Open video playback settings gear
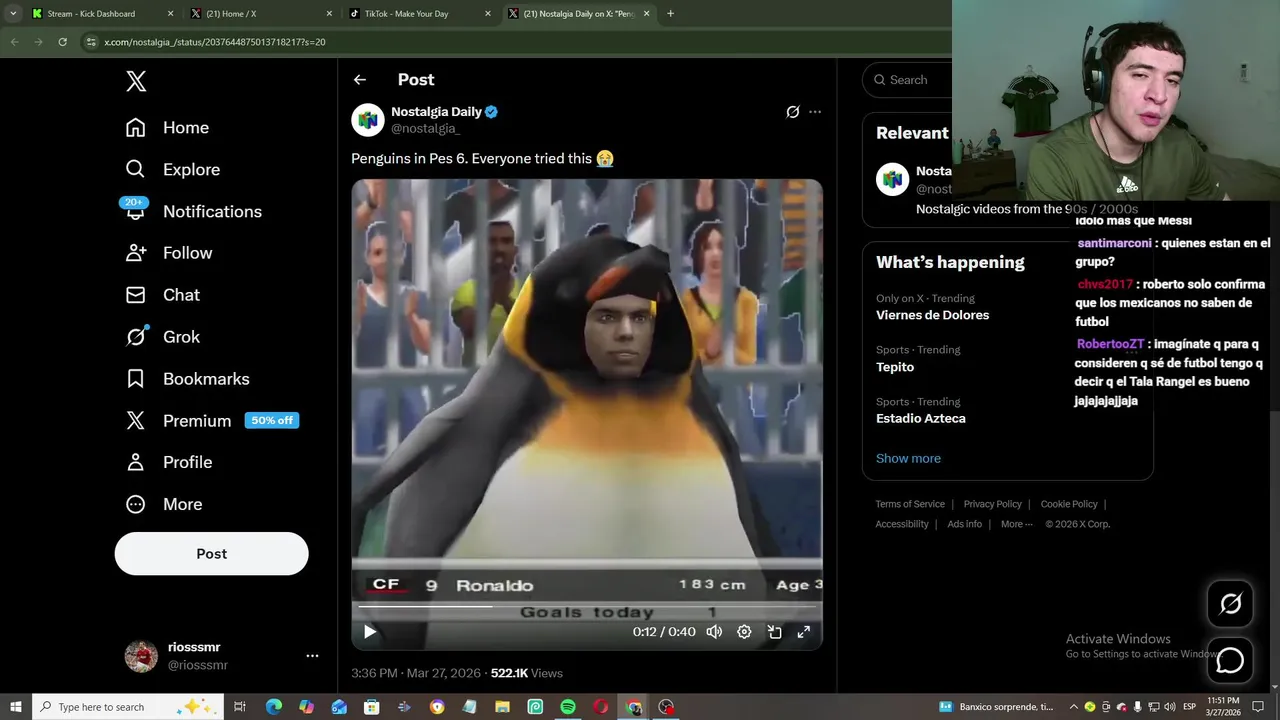This screenshot has width=1280, height=720. point(744,632)
